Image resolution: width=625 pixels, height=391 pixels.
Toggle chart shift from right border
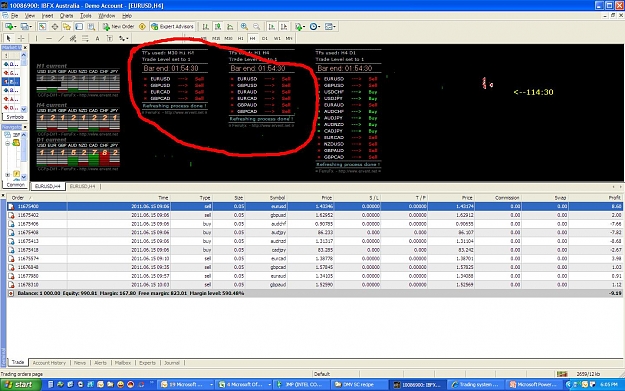pyautogui.click(x=284, y=27)
